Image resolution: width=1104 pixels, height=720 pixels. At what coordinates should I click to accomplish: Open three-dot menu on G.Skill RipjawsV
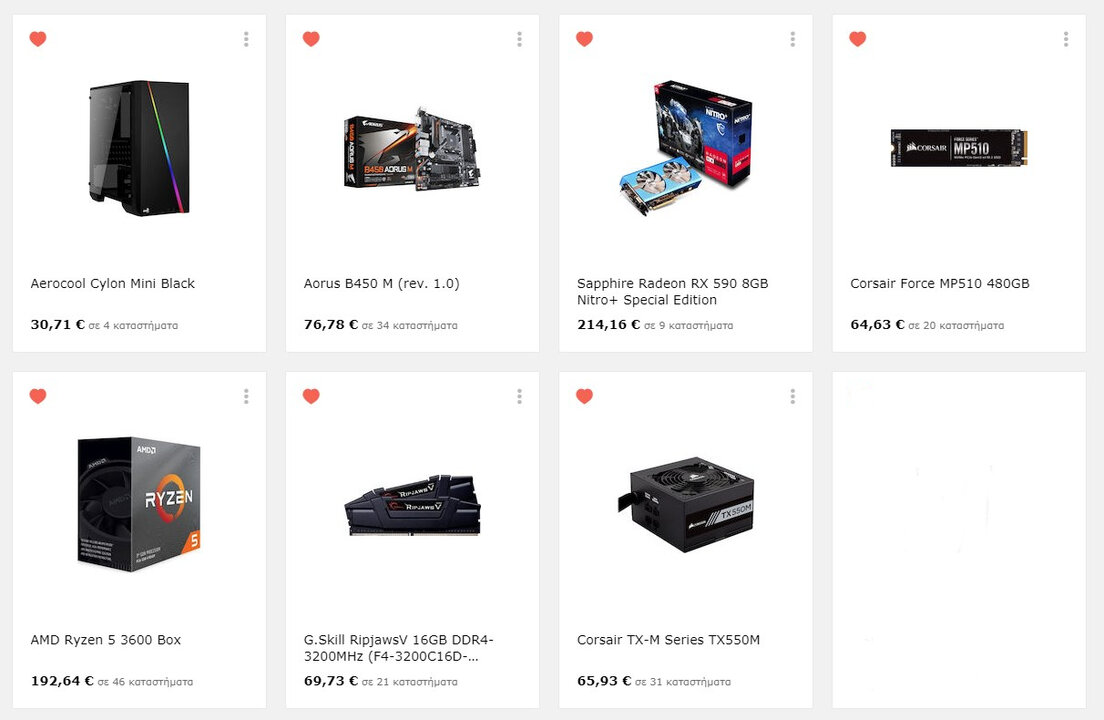[520, 397]
